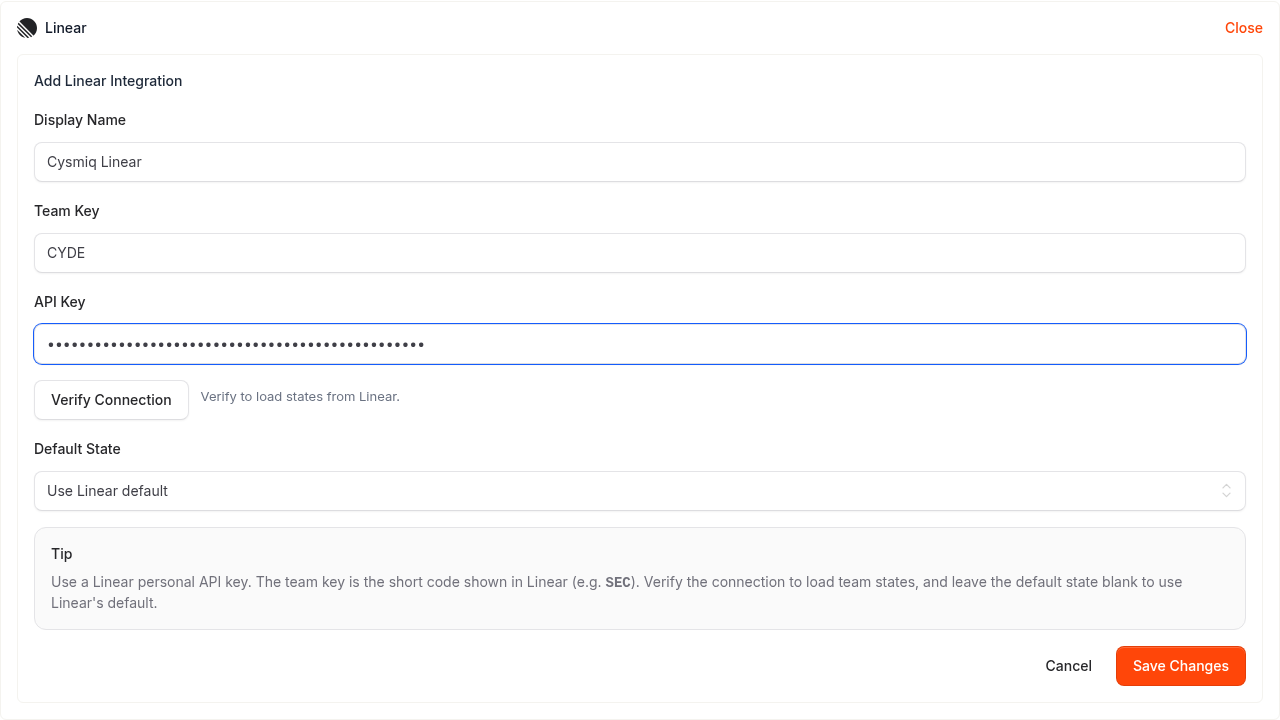This screenshot has height=720, width=1280.
Task: Click Cancel to discard changes
Action: point(1068,665)
